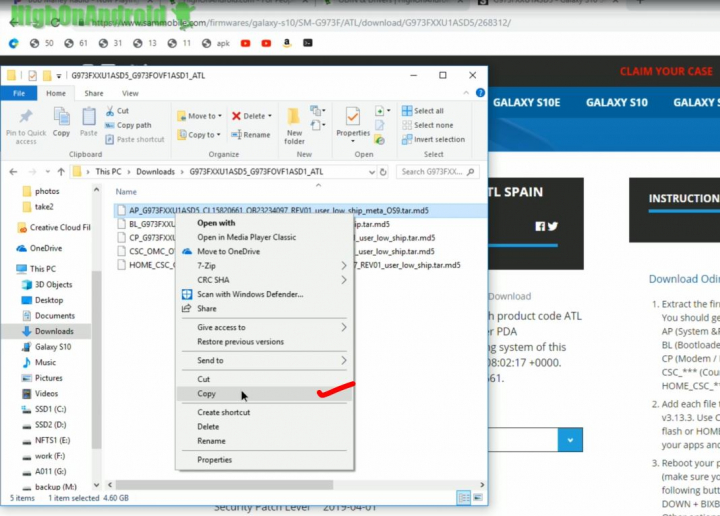Open the File ribbon tab
Screen dimensions: 720x516
click(19, 93)
